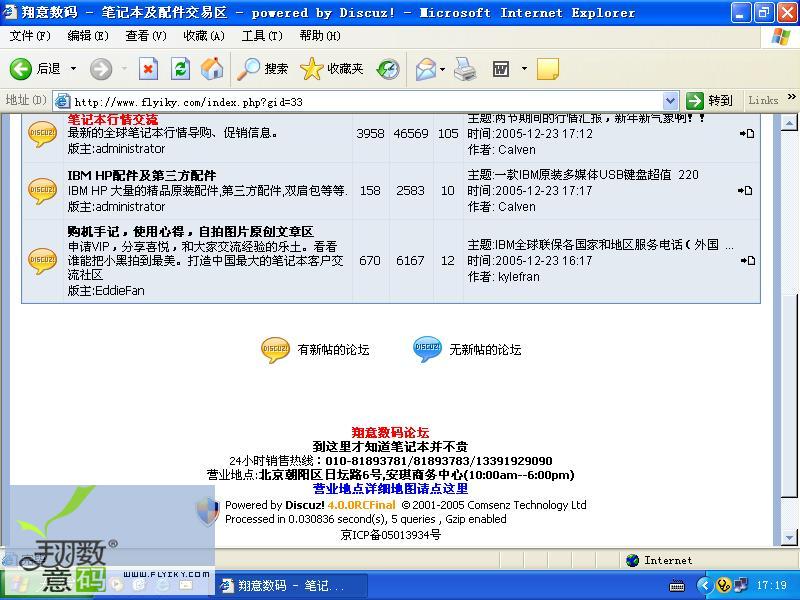Click the address bar URL field
The height and width of the screenshot is (600, 800).
tap(367, 102)
